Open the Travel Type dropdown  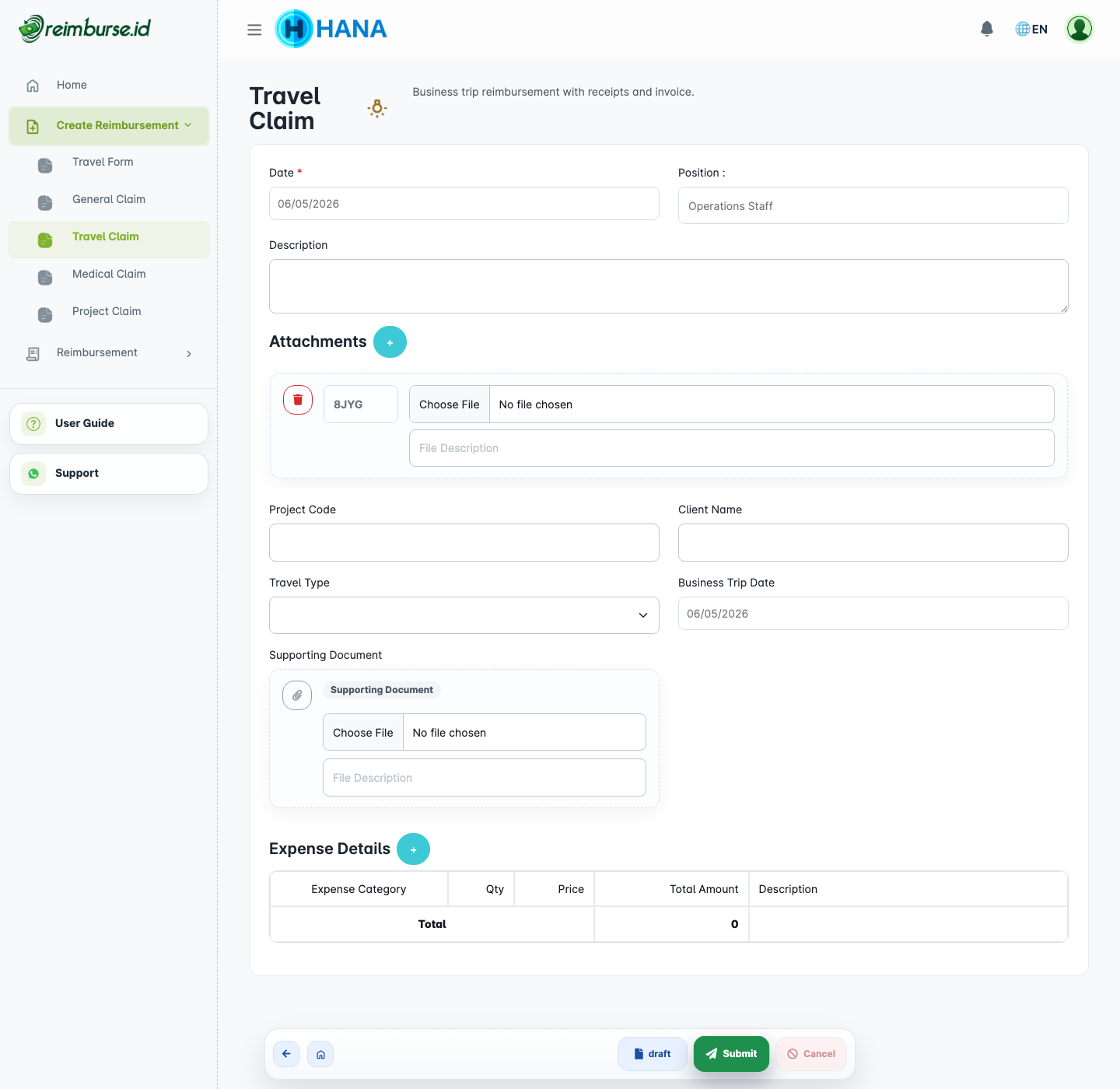click(x=464, y=615)
